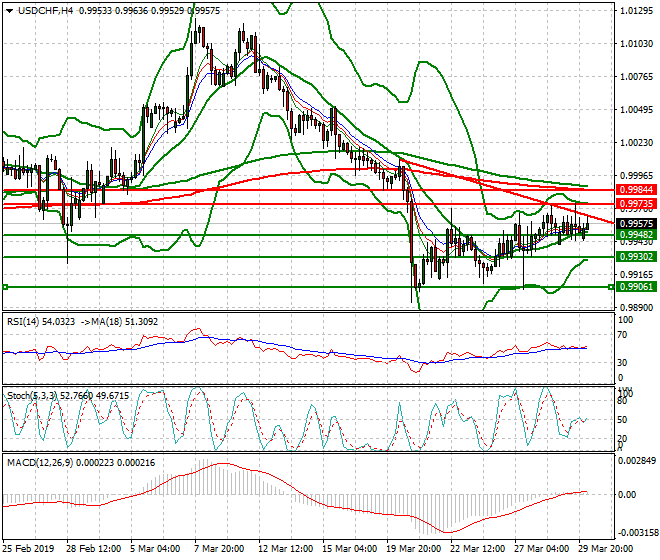Click the current price label 0.99575
660x560 pixels.
pos(636,224)
